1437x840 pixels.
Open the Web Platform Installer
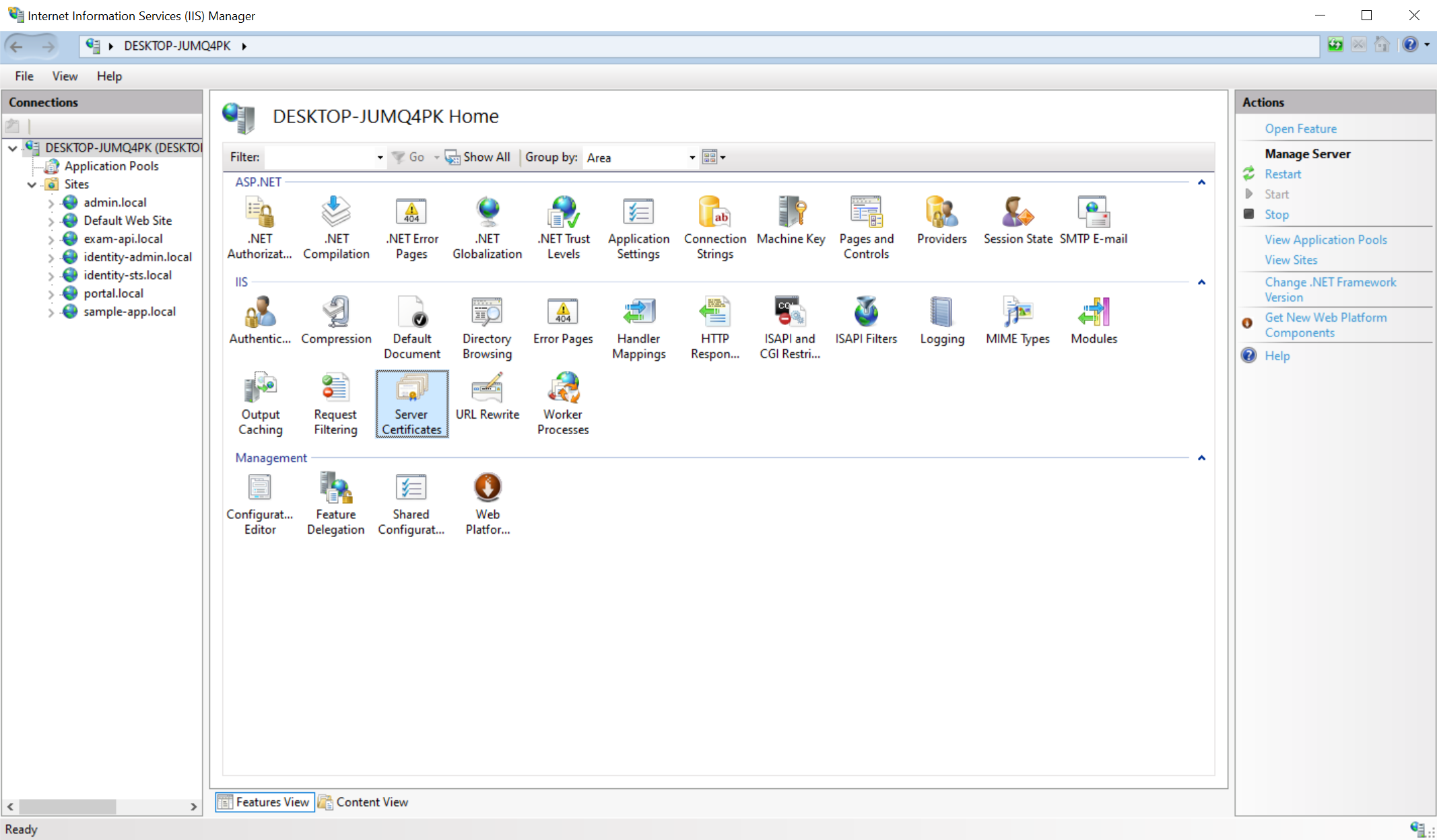click(x=487, y=503)
